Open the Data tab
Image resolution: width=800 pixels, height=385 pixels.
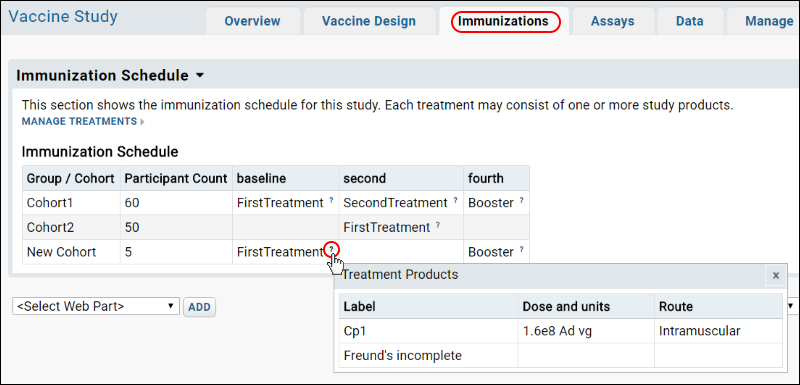click(690, 21)
